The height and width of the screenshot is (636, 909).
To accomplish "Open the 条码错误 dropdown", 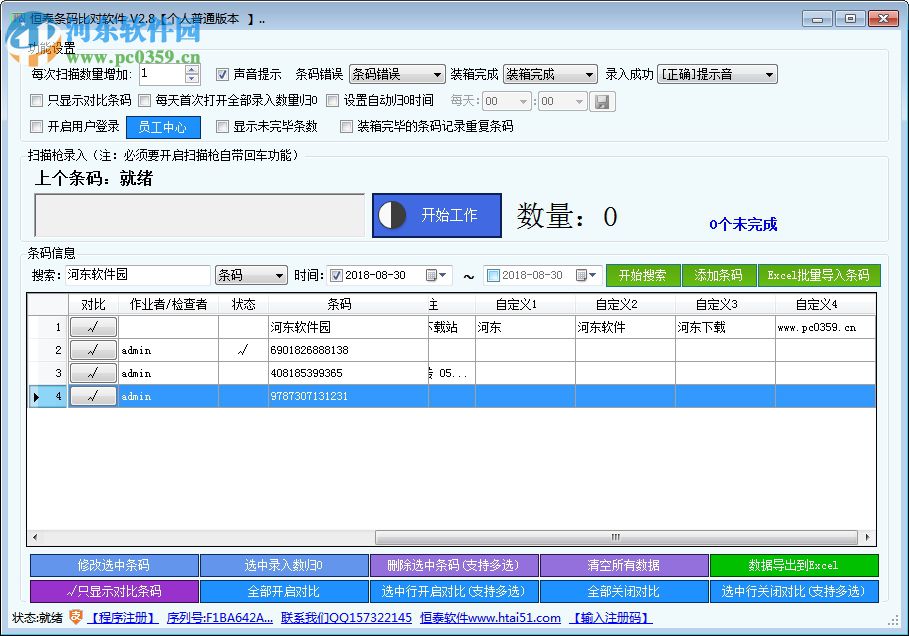I will [x=397, y=73].
